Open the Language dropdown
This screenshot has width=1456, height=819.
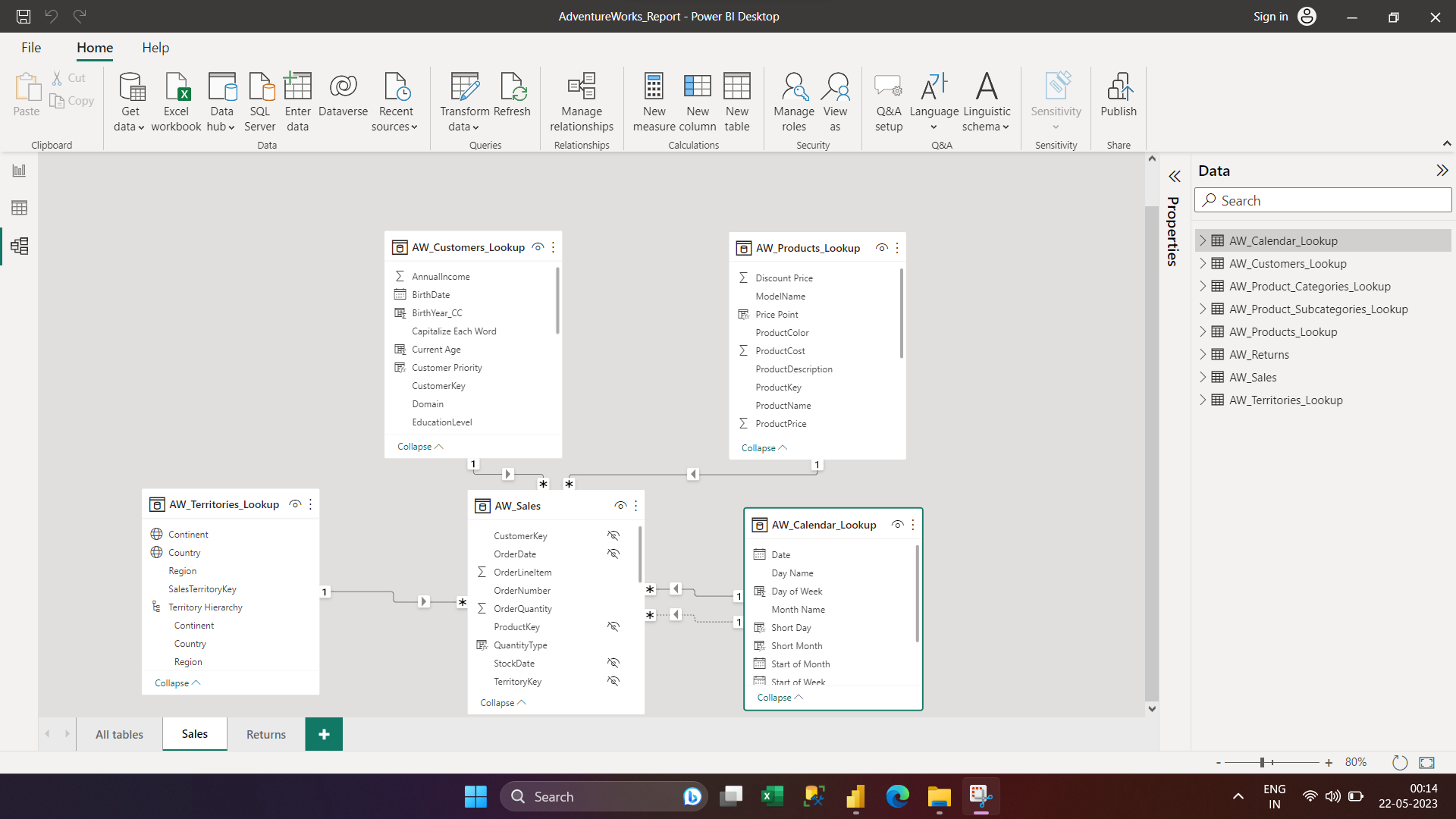coord(934,102)
